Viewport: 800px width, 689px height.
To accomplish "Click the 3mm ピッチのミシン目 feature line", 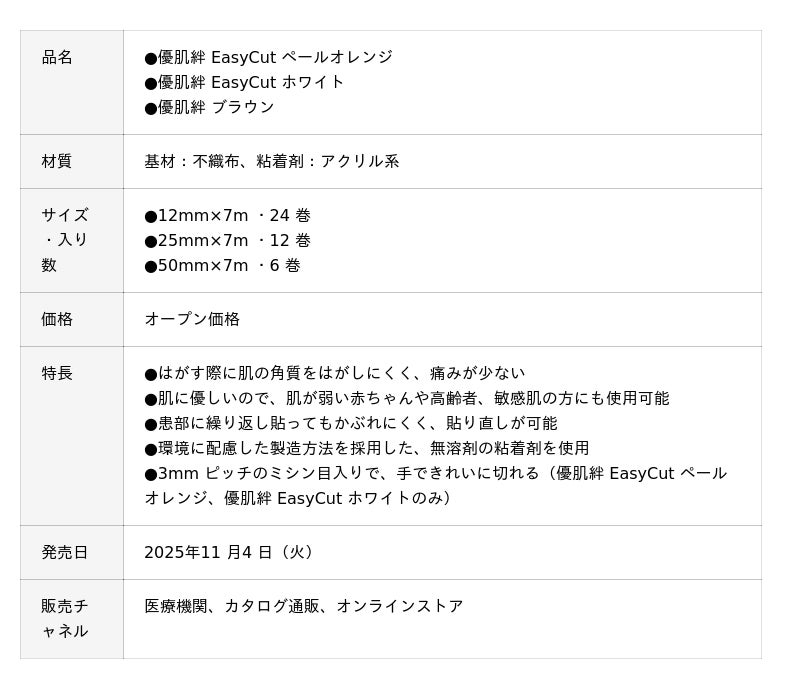I will pos(436,485).
